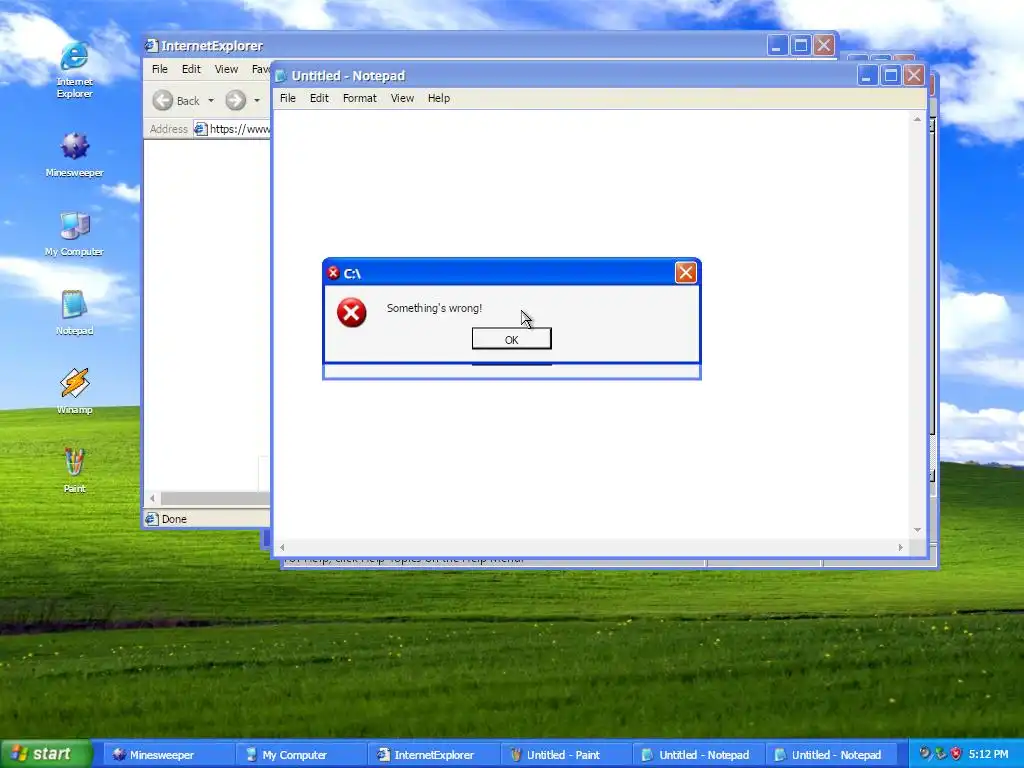Viewport: 1024px width, 768px height.
Task: Open the Winamp desktop icon
Action: [74, 391]
